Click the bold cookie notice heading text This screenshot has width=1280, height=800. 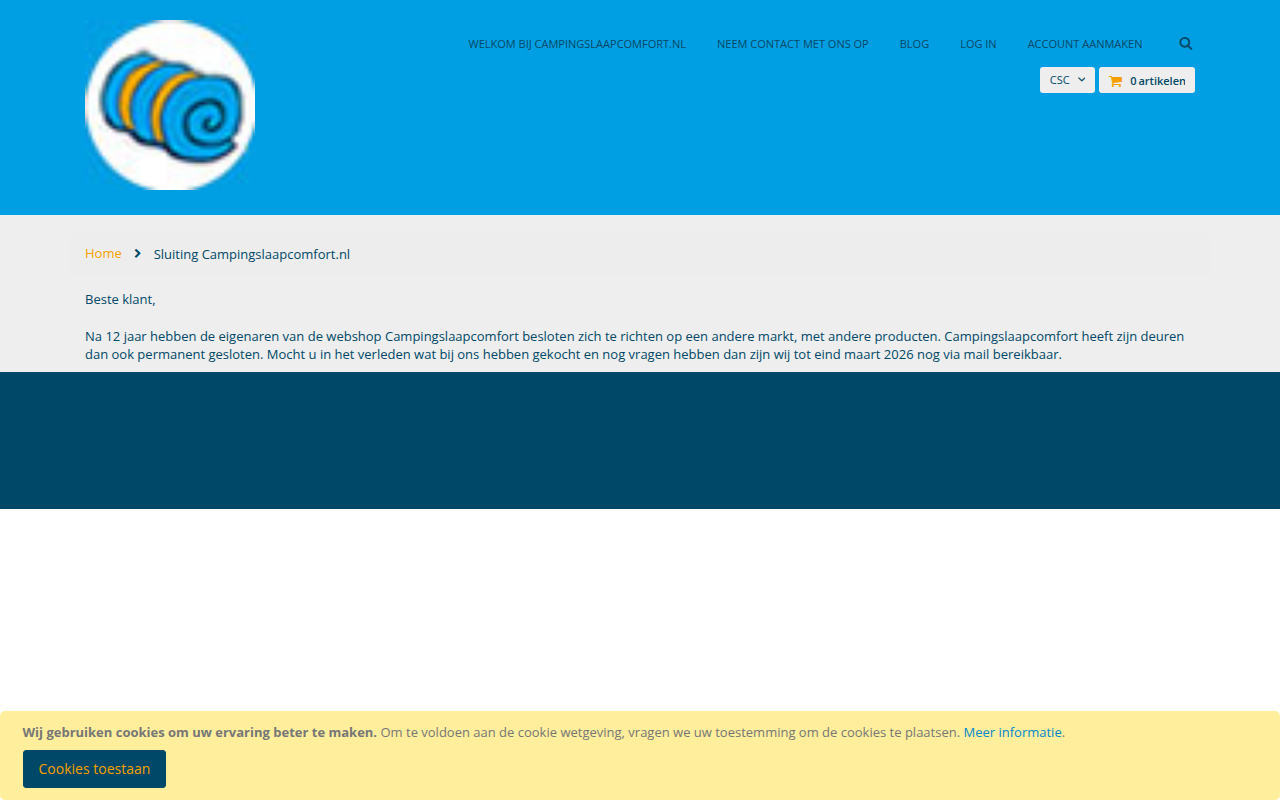200,732
